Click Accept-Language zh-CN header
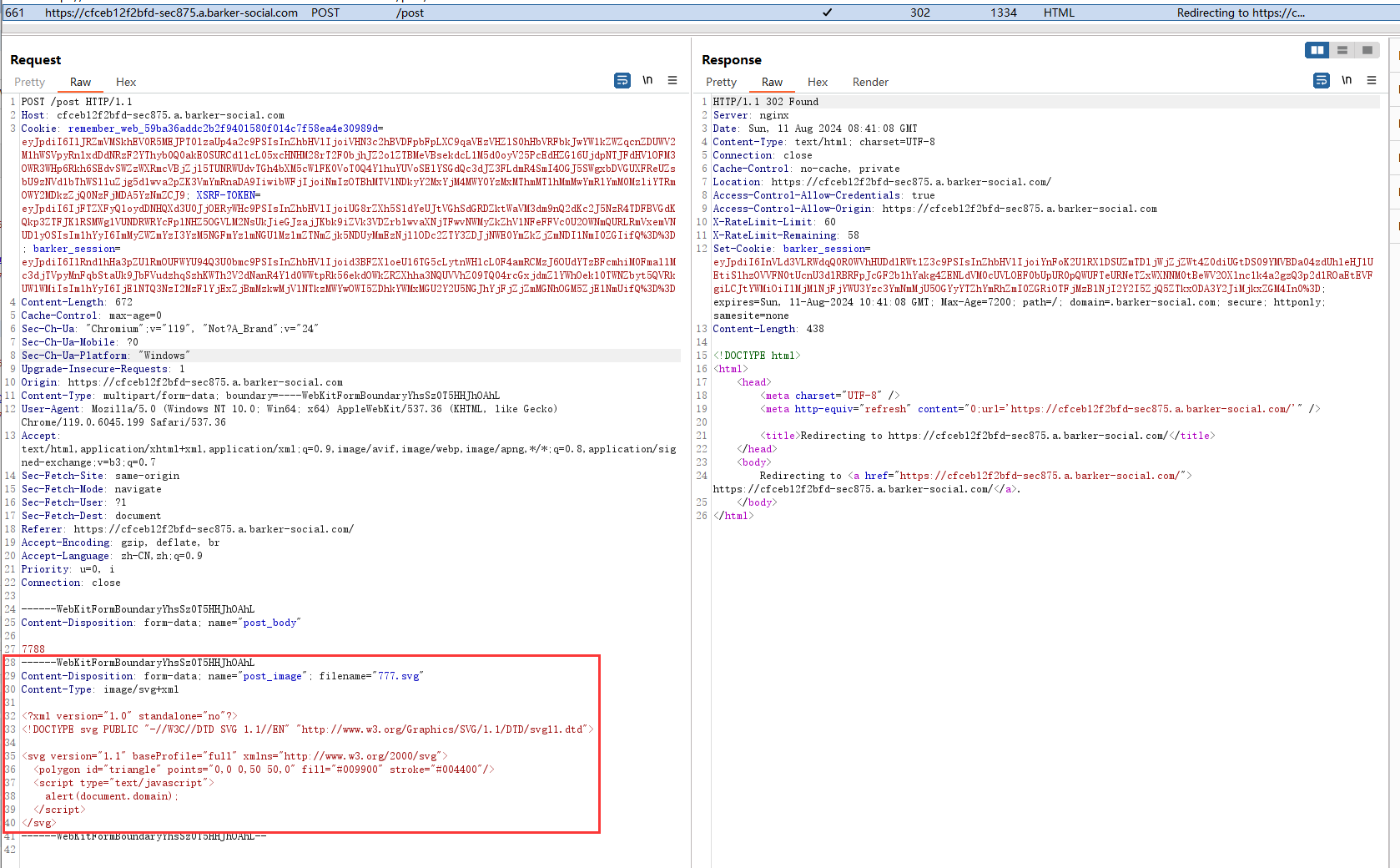 (112, 556)
